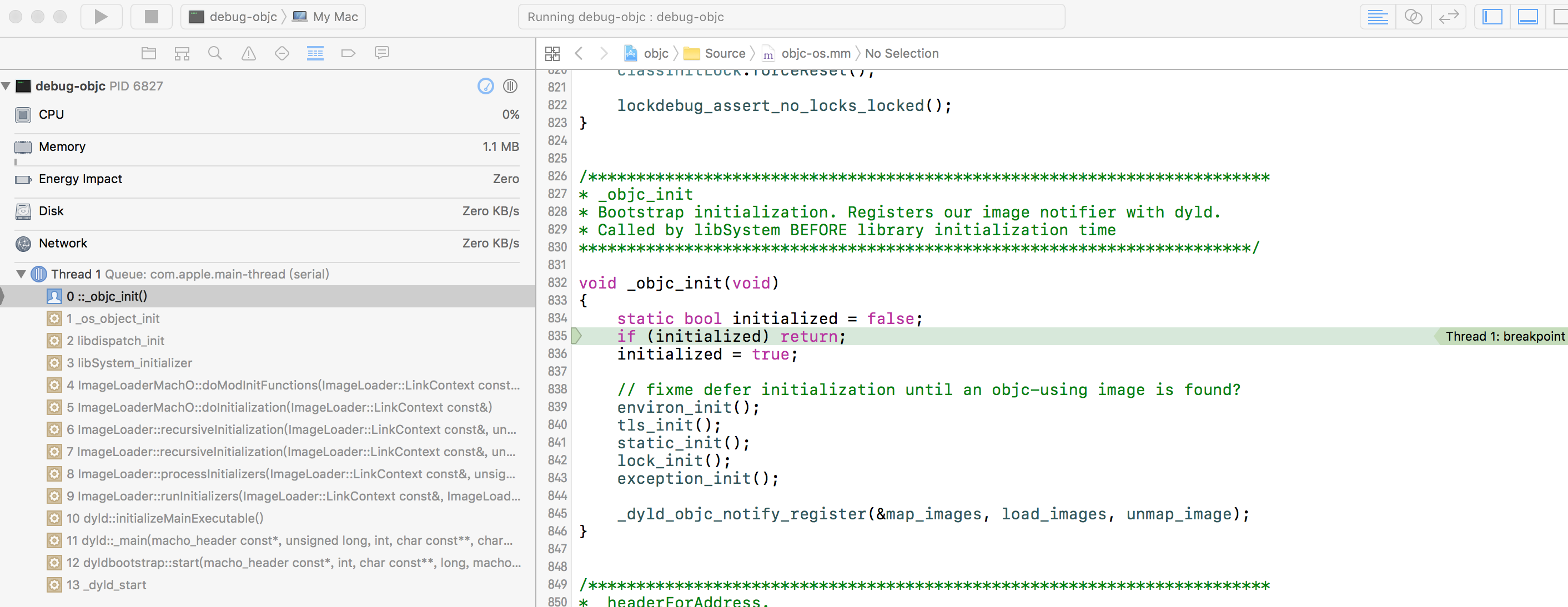Click the Source folder breadcrumb
Image resolution: width=1568 pixels, height=607 pixels.
pyautogui.click(x=723, y=53)
